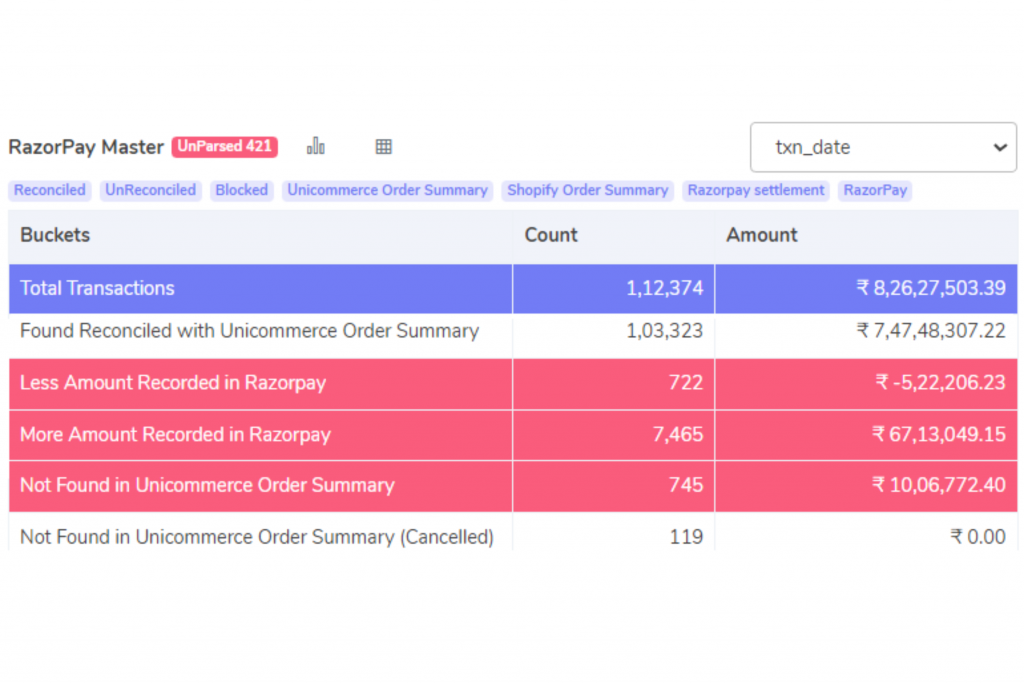Click the count value 1,03,323
The image size is (1024, 683).
[x=665, y=331]
